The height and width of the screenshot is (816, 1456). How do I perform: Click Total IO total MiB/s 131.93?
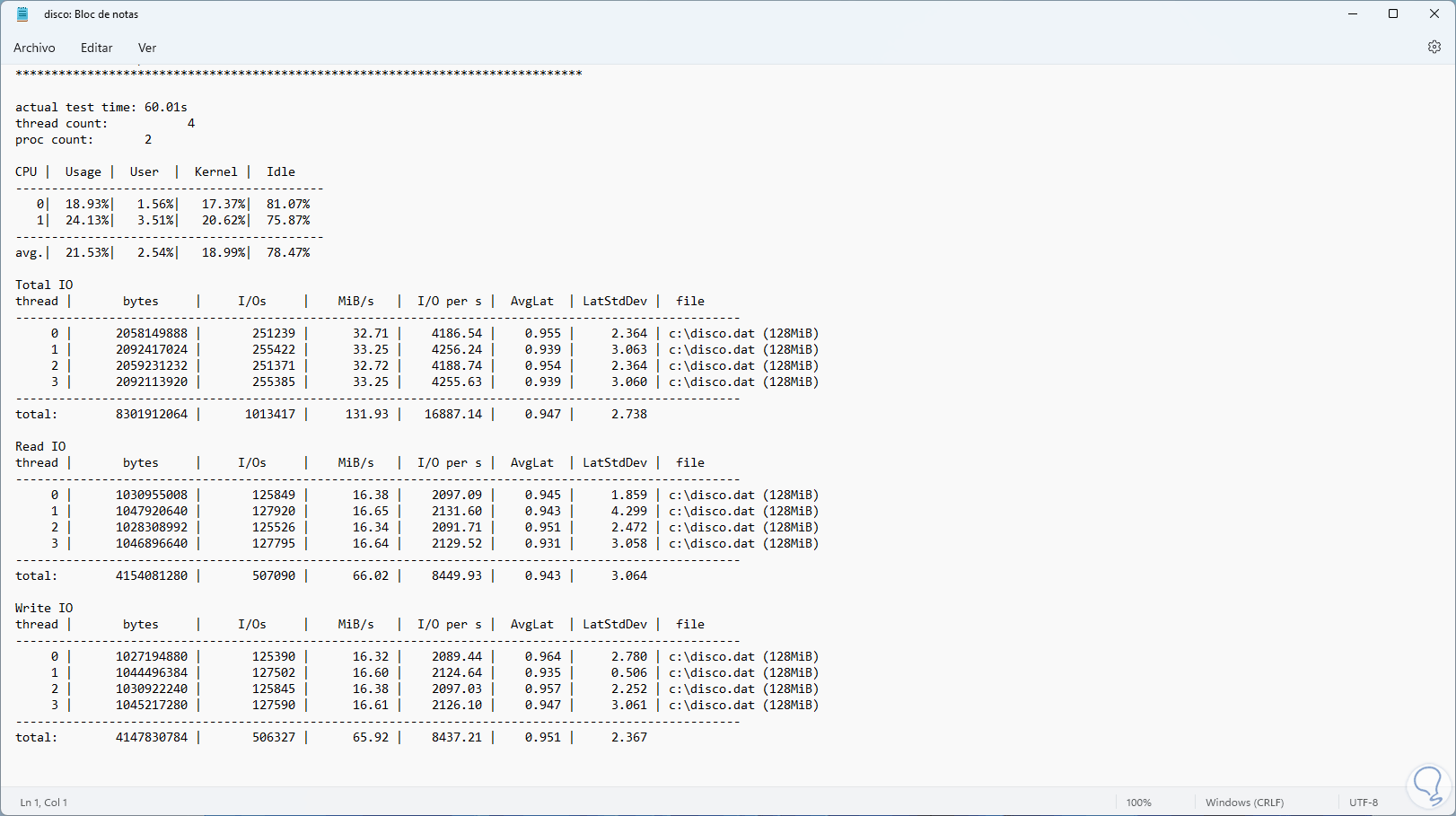(x=367, y=414)
